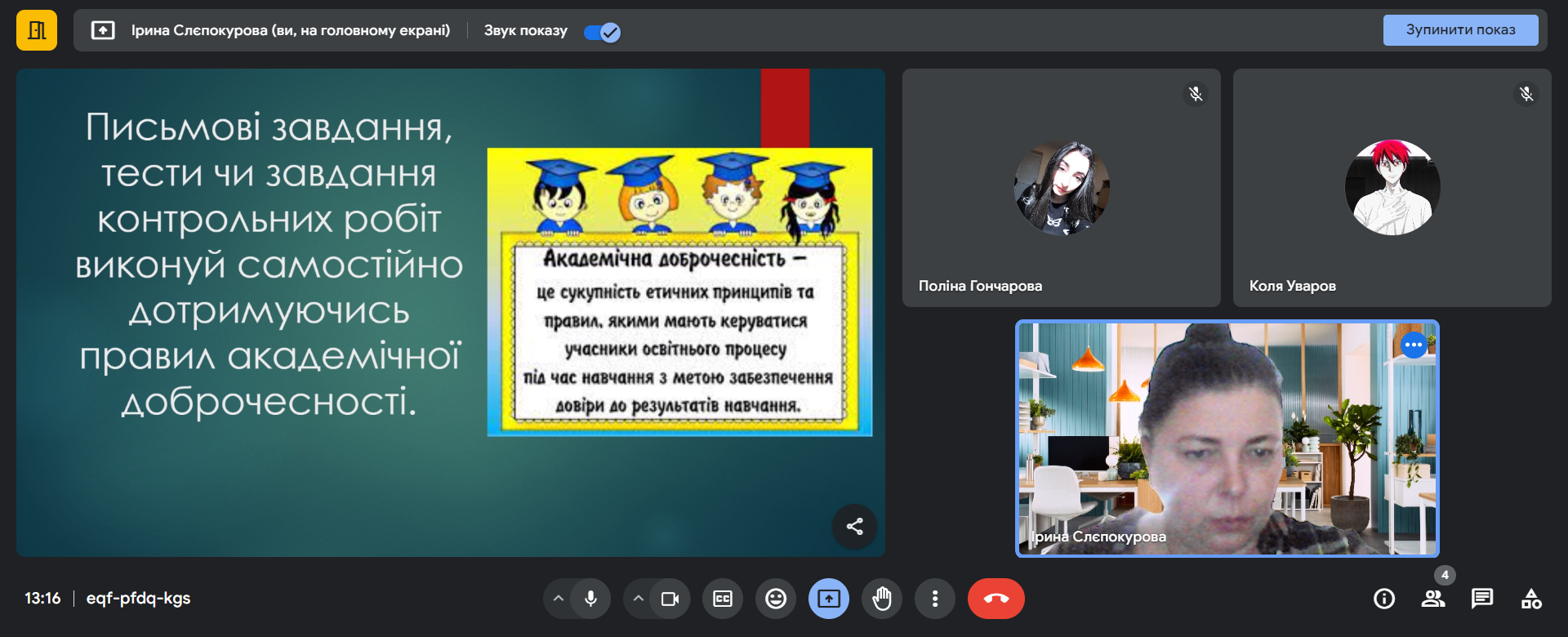Show the participants list panel

coord(1433,599)
